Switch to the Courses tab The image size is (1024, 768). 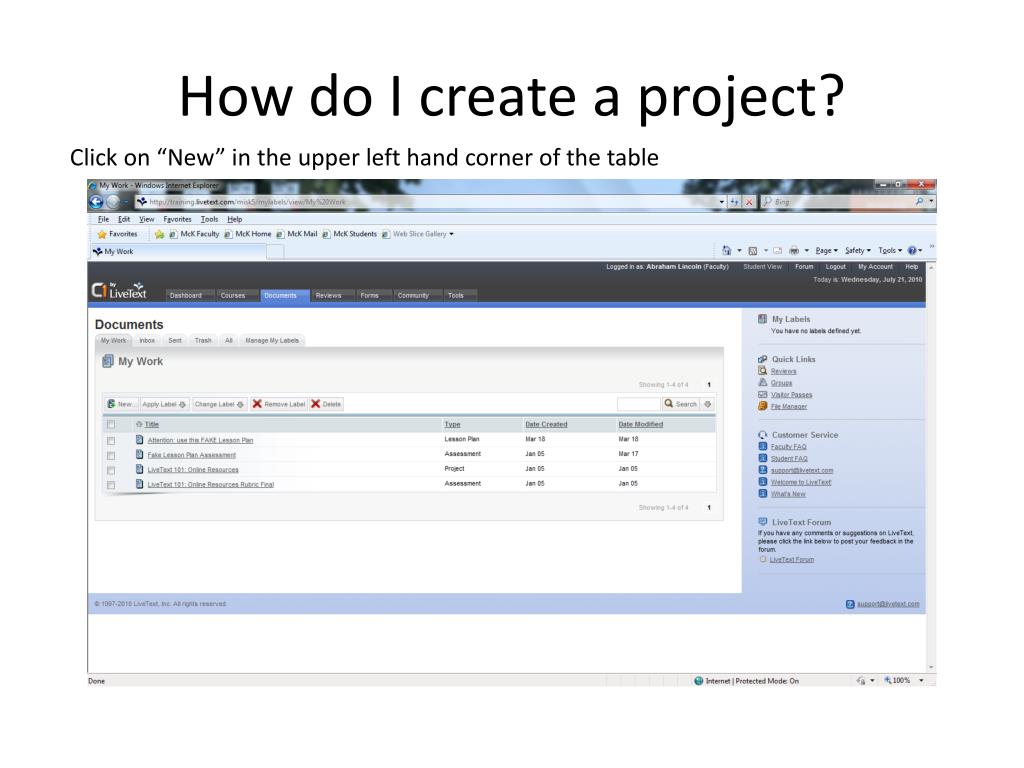232,296
